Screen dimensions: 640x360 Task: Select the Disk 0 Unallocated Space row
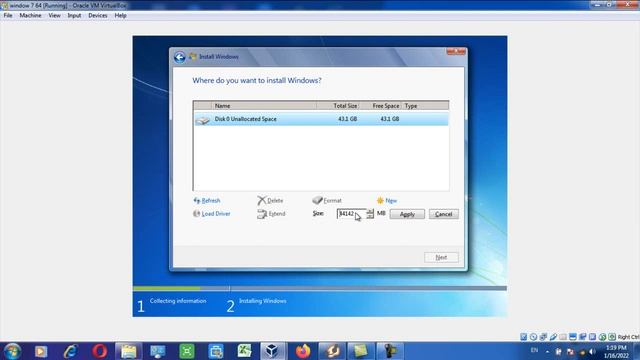coord(321,119)
